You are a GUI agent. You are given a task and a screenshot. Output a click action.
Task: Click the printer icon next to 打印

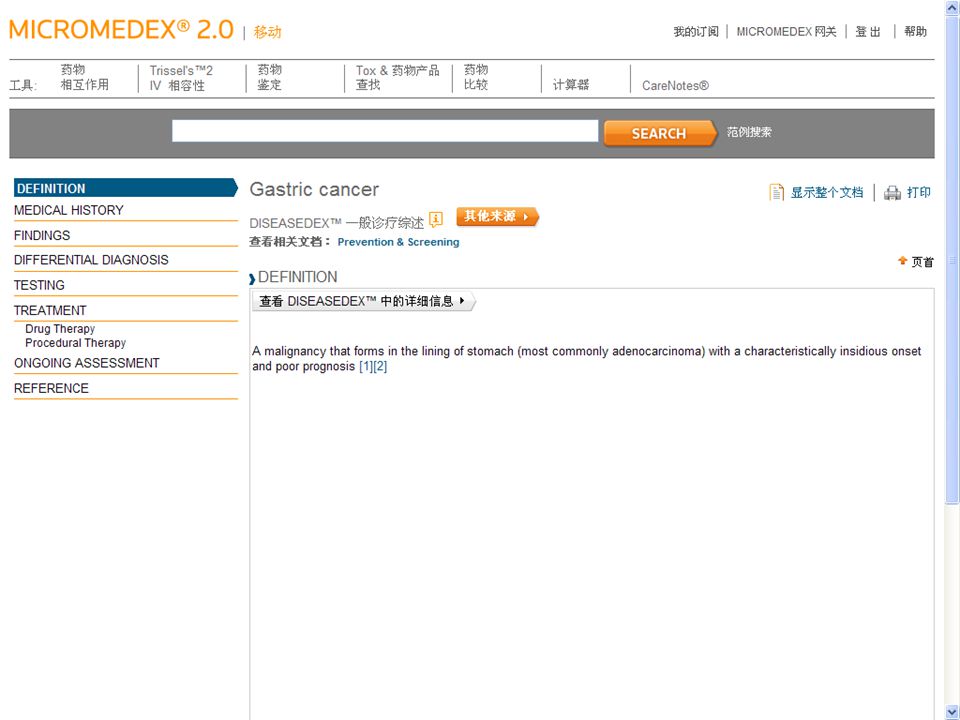892,193
